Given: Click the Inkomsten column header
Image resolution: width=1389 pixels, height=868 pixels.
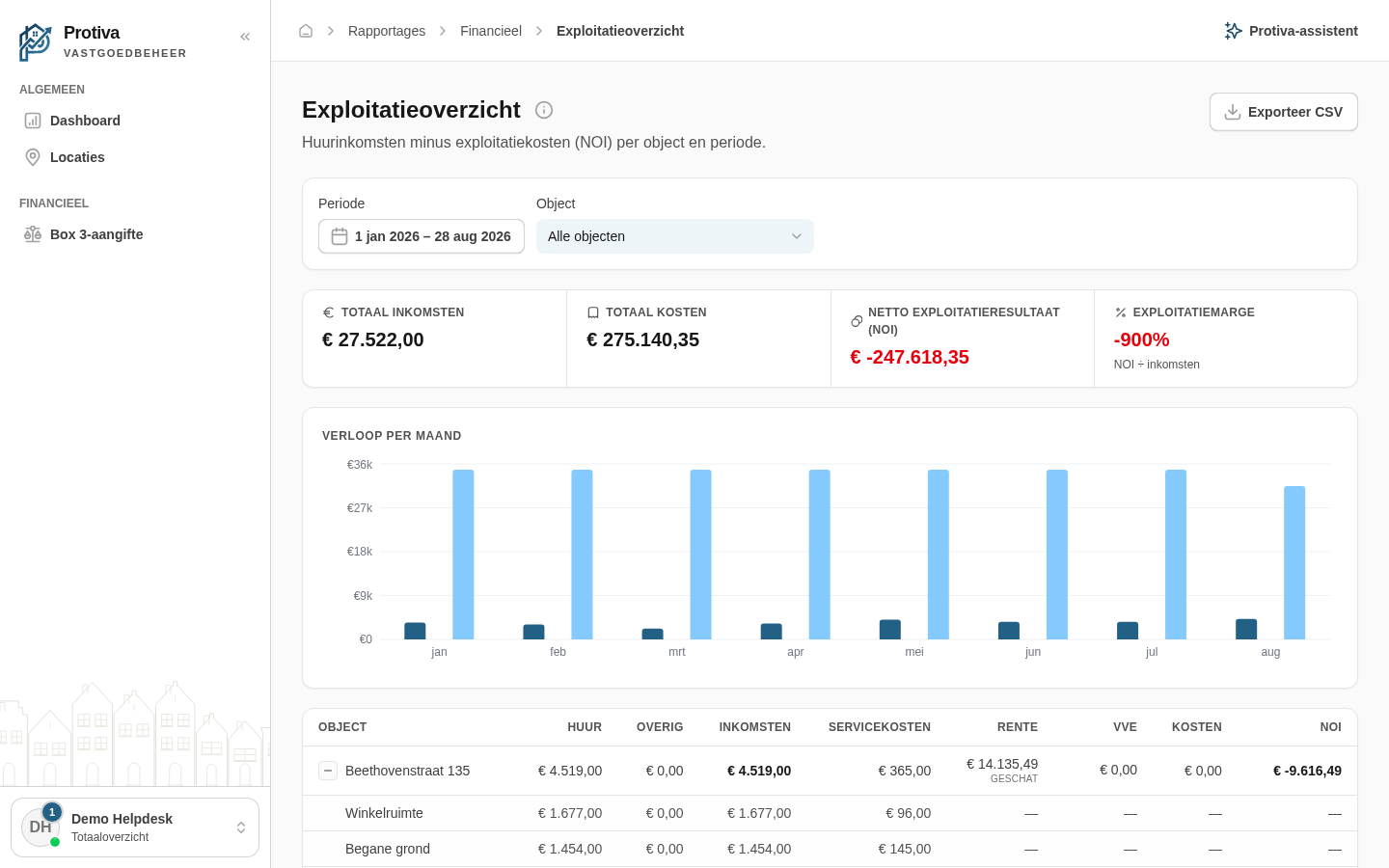Looking at the screenshot, I should pyautogui.click(x=755, y=727).
